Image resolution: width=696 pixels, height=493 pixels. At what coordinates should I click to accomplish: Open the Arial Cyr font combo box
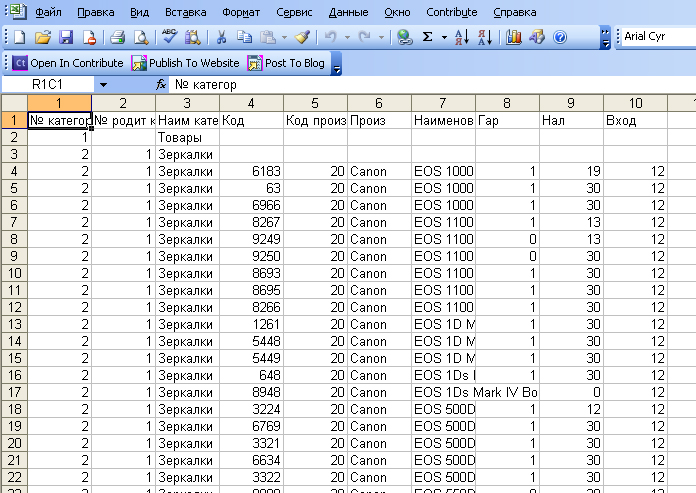click(x=659, y=36)
